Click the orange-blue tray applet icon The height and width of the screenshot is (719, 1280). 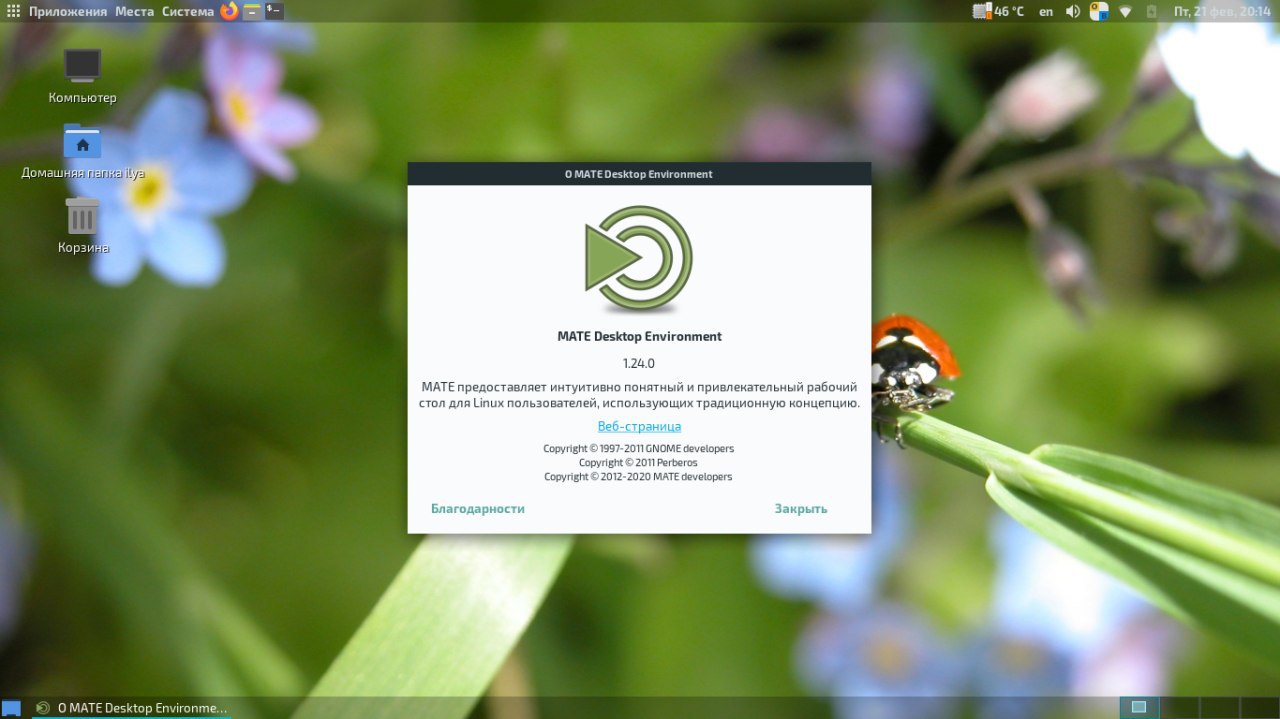pos(1099,11)
